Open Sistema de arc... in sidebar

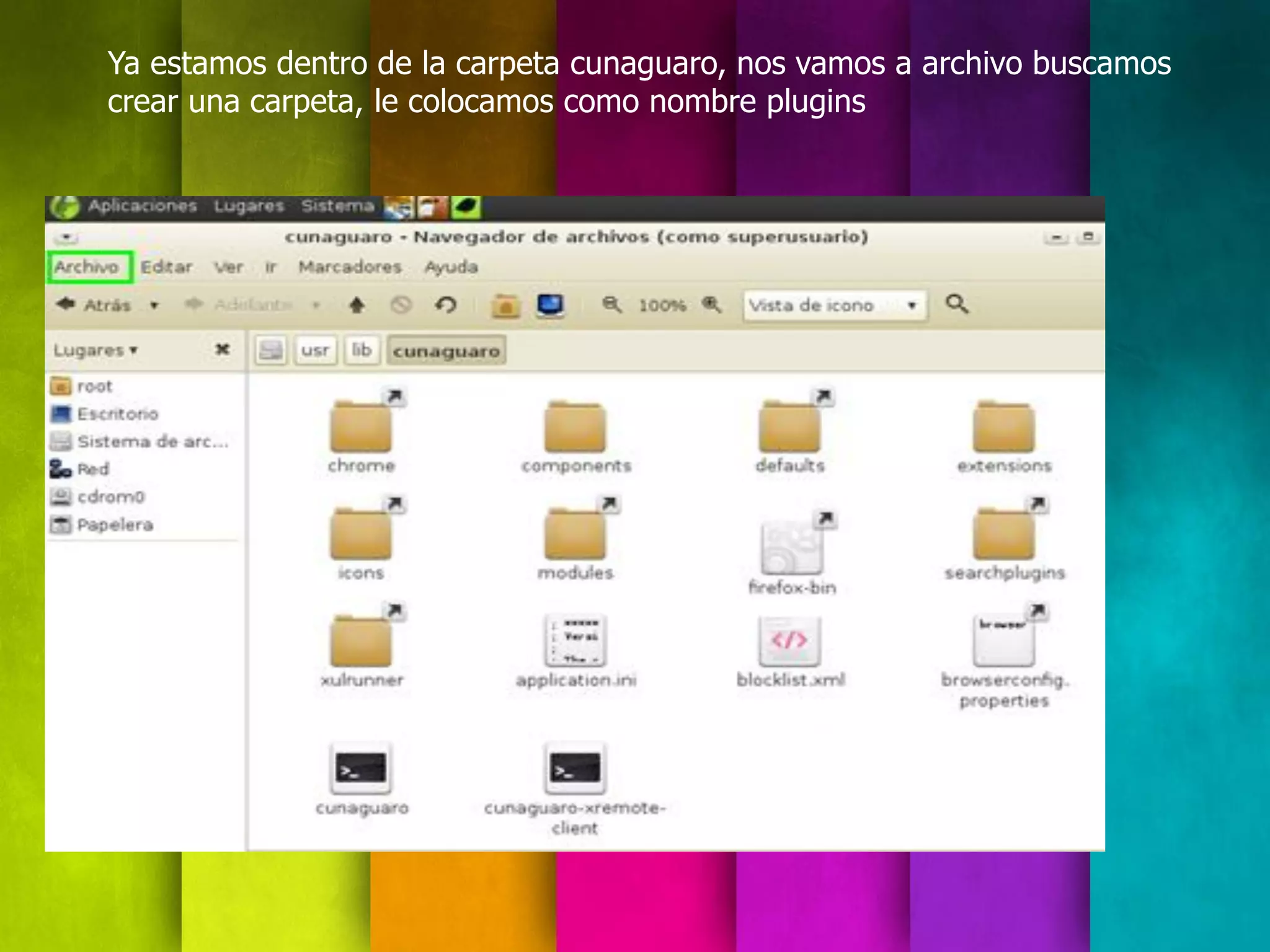pos(140,441)
